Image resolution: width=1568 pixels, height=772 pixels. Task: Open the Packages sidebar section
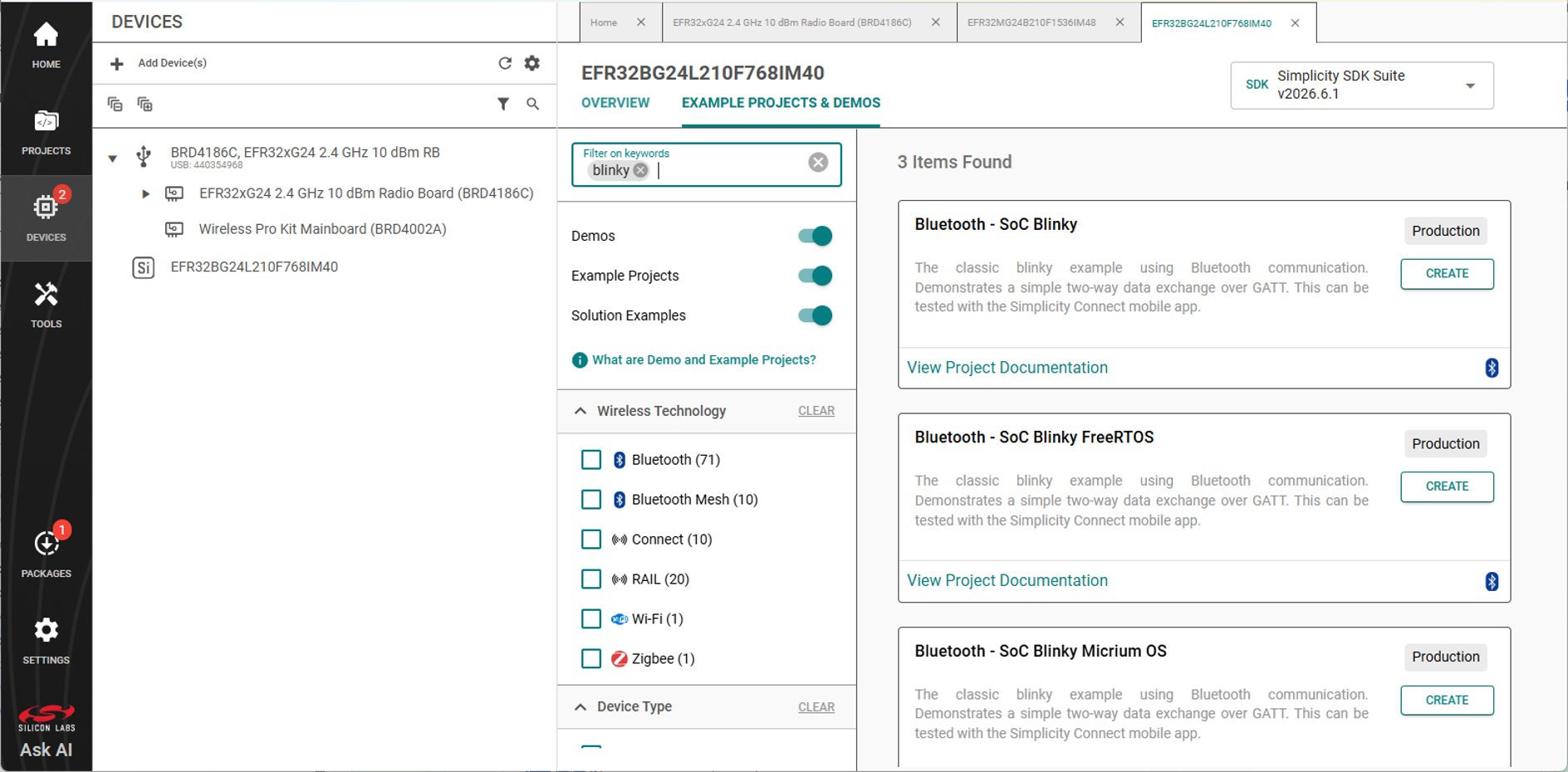click(46, 553)
